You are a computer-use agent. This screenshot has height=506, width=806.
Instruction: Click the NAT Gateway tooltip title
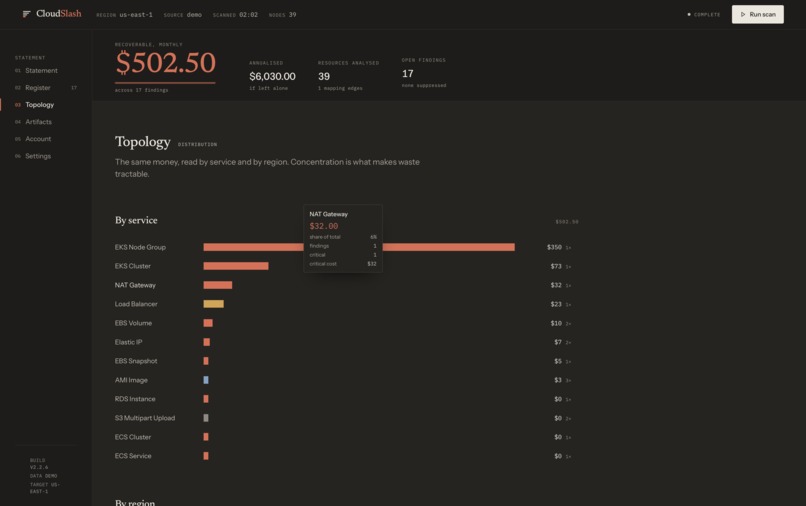pos(328,214)
